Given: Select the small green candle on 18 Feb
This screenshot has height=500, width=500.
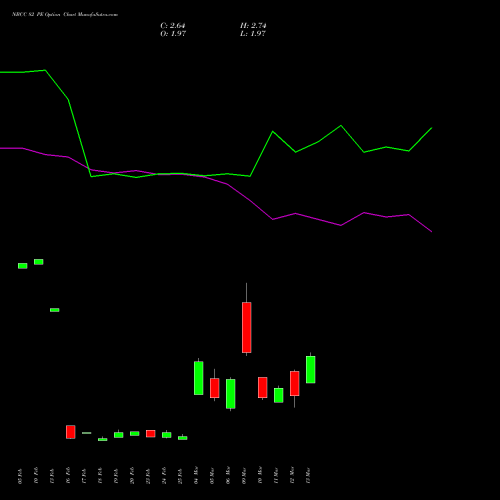Looking at the screenshot, I should (x=103, y=440).
